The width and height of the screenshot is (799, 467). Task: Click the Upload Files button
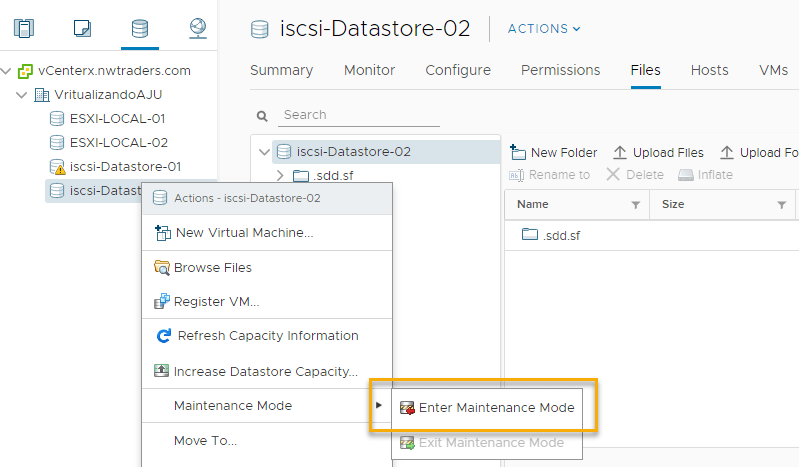(x=658, y=152)
